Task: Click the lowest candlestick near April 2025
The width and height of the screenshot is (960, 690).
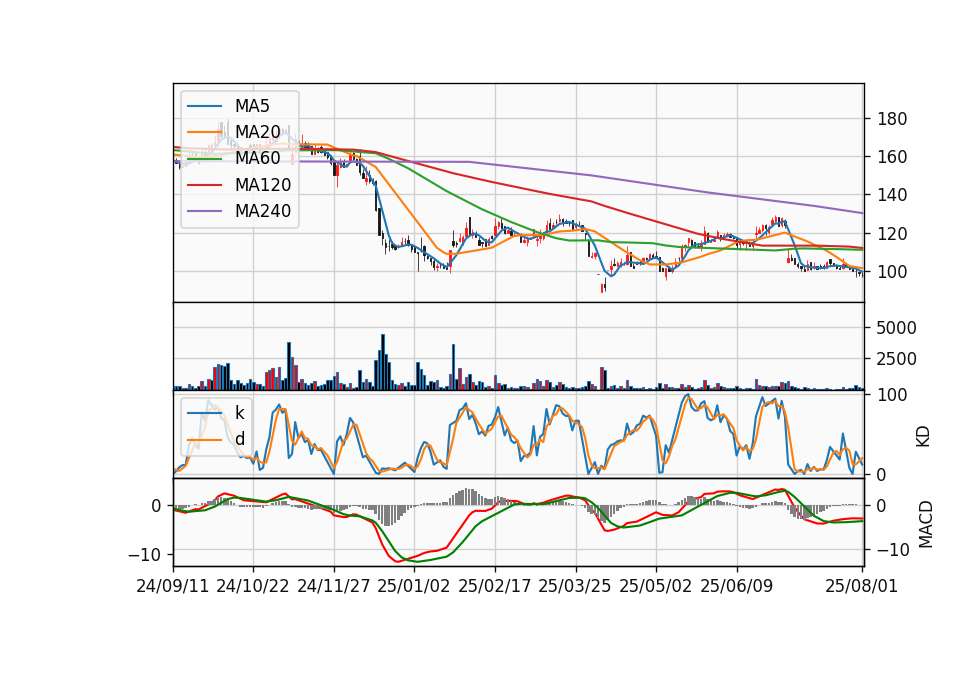Action: (602, 287)
